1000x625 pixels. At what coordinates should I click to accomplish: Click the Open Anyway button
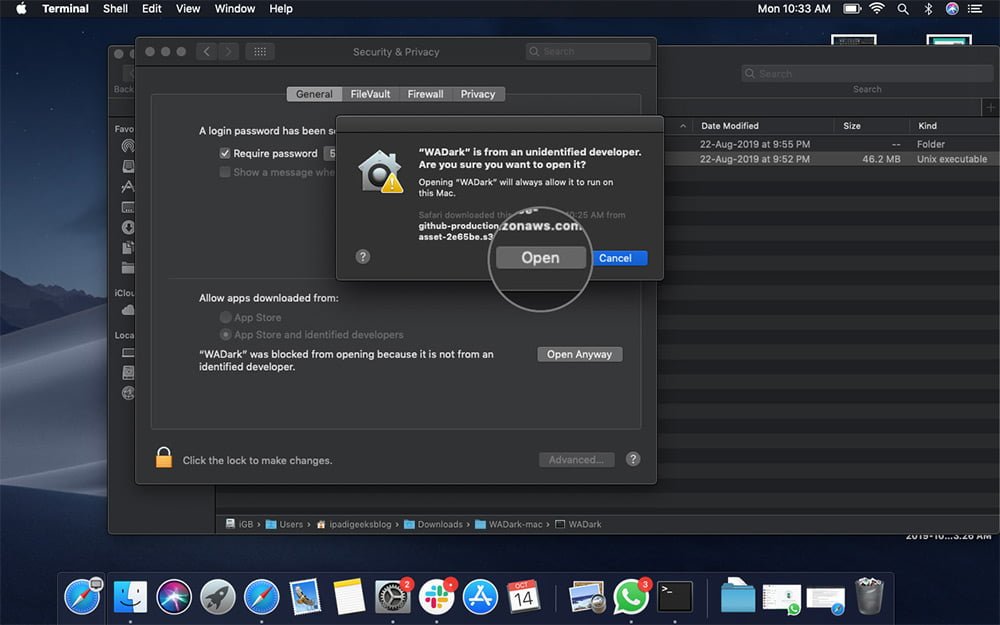pyautogui.click(x=579, y=354)
